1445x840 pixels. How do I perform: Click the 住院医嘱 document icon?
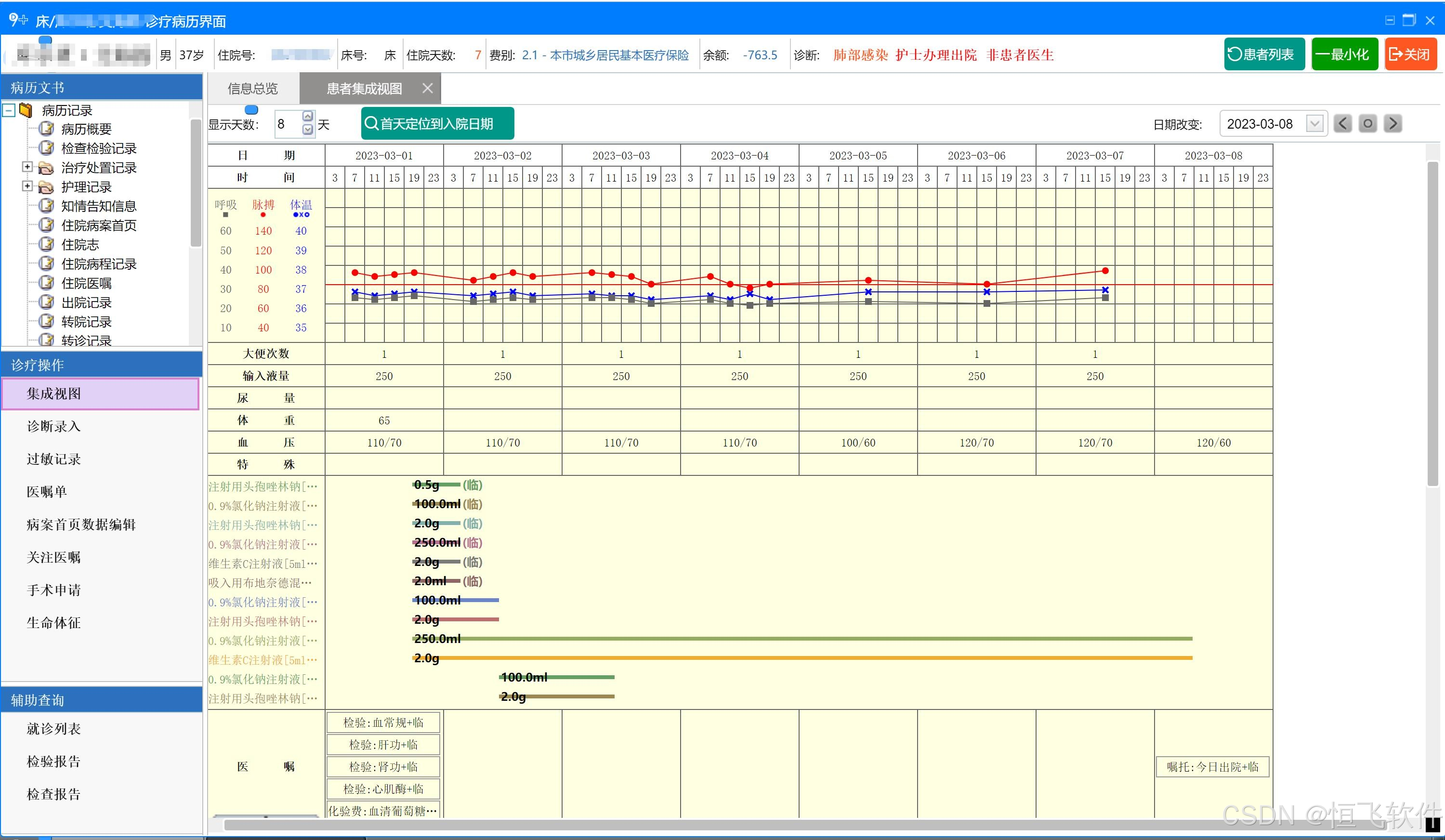pos(46,283)
